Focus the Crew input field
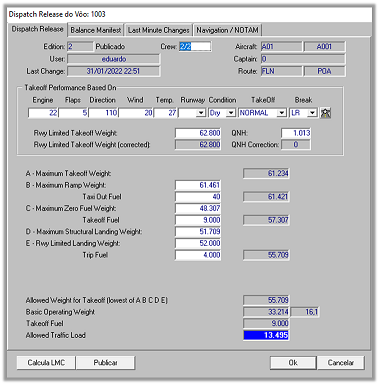This screenshot has width=379, height=385. 195,46
